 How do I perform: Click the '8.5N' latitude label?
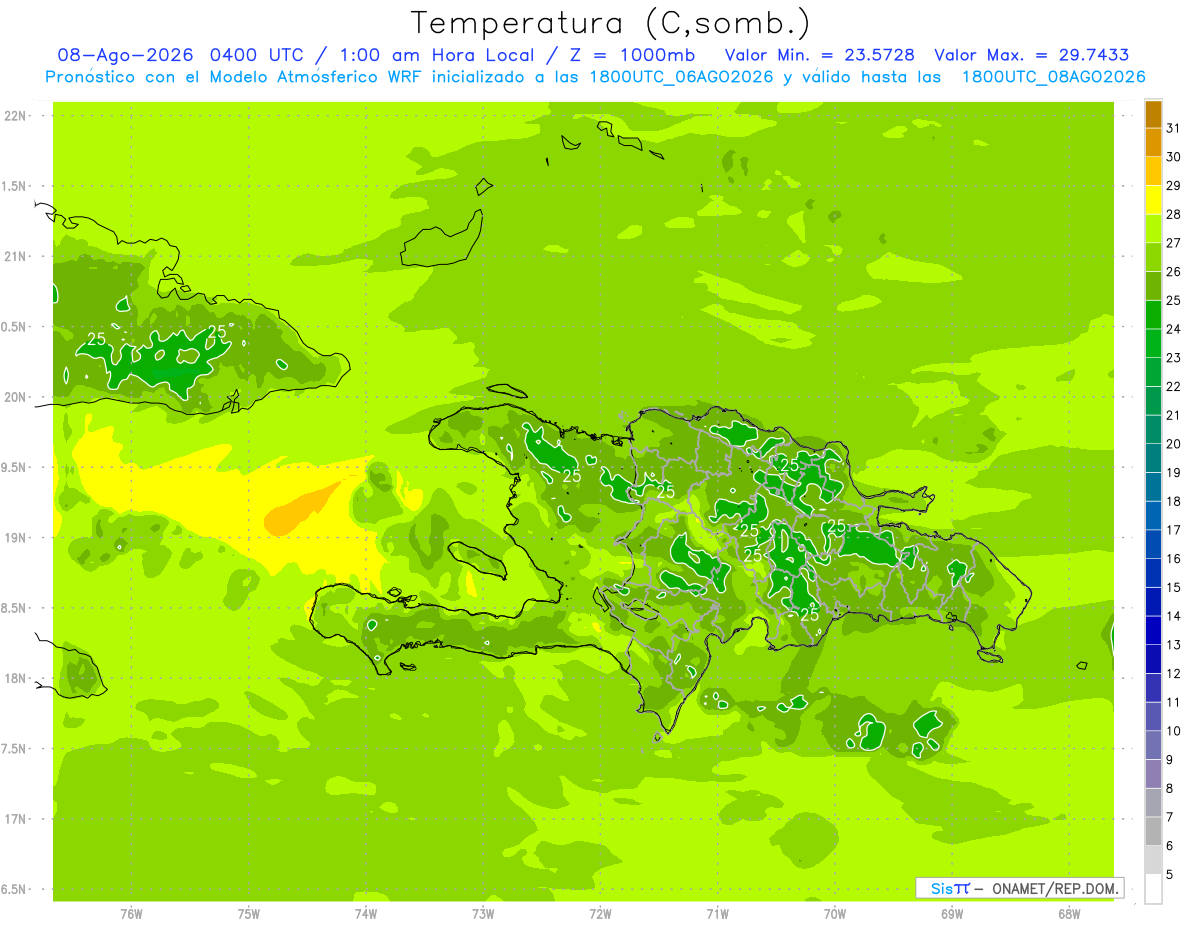15,608
